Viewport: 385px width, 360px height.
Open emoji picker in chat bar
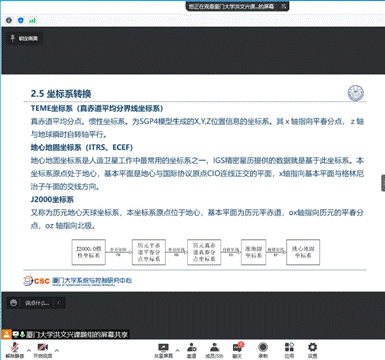[x=13, y=303]
